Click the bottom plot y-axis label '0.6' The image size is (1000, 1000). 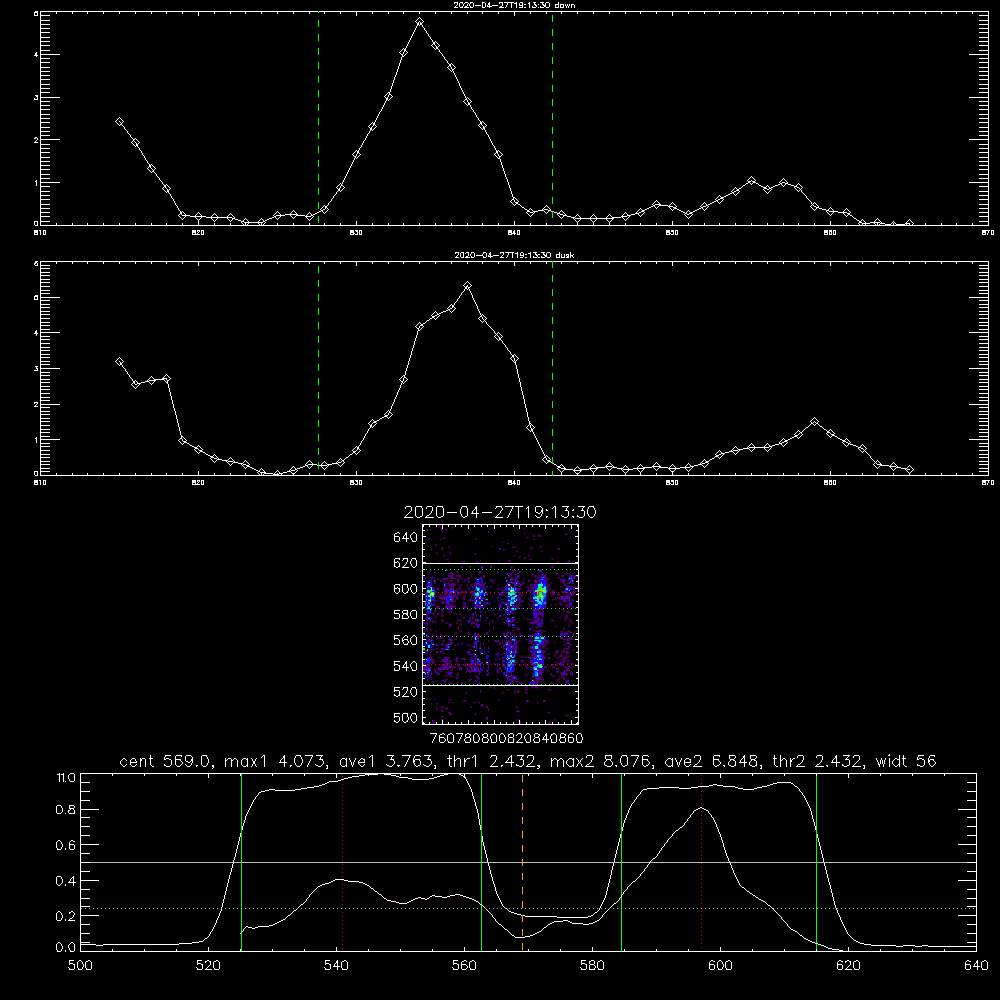(x=66, y=845)
